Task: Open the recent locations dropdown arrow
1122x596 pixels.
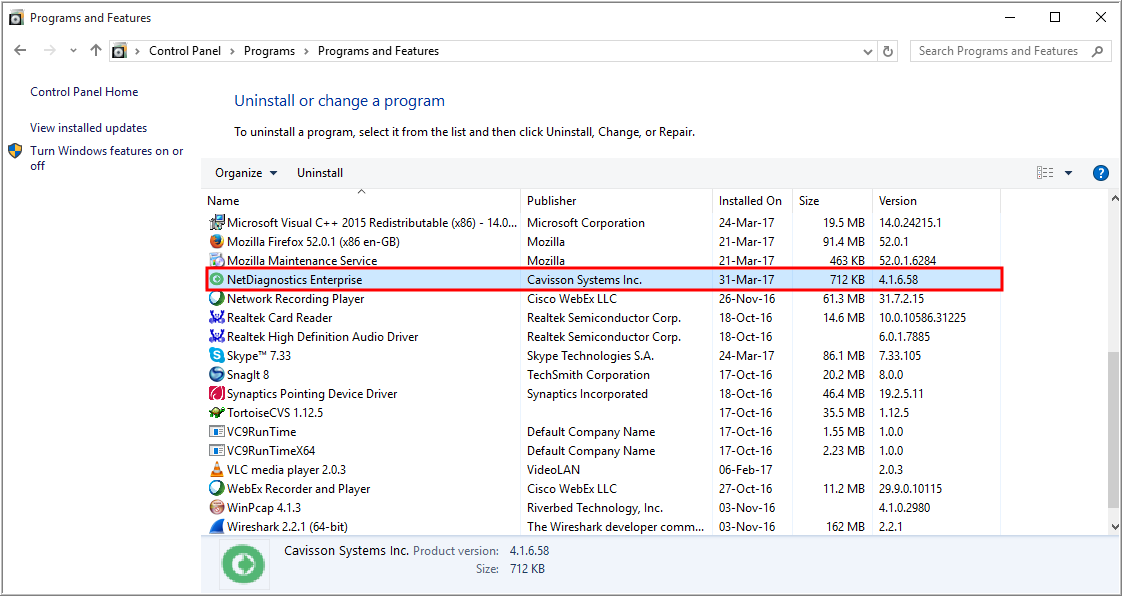Action: click(73, 51)
